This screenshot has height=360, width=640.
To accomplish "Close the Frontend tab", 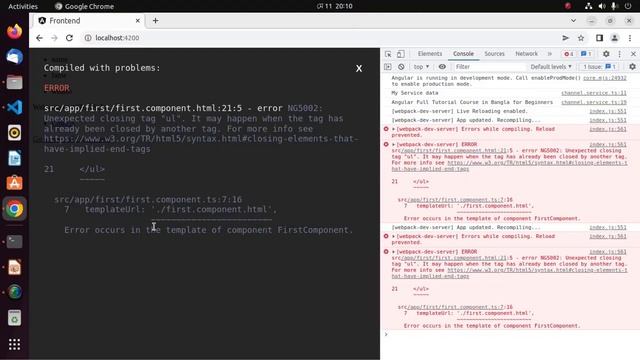I will pos(138,21).
